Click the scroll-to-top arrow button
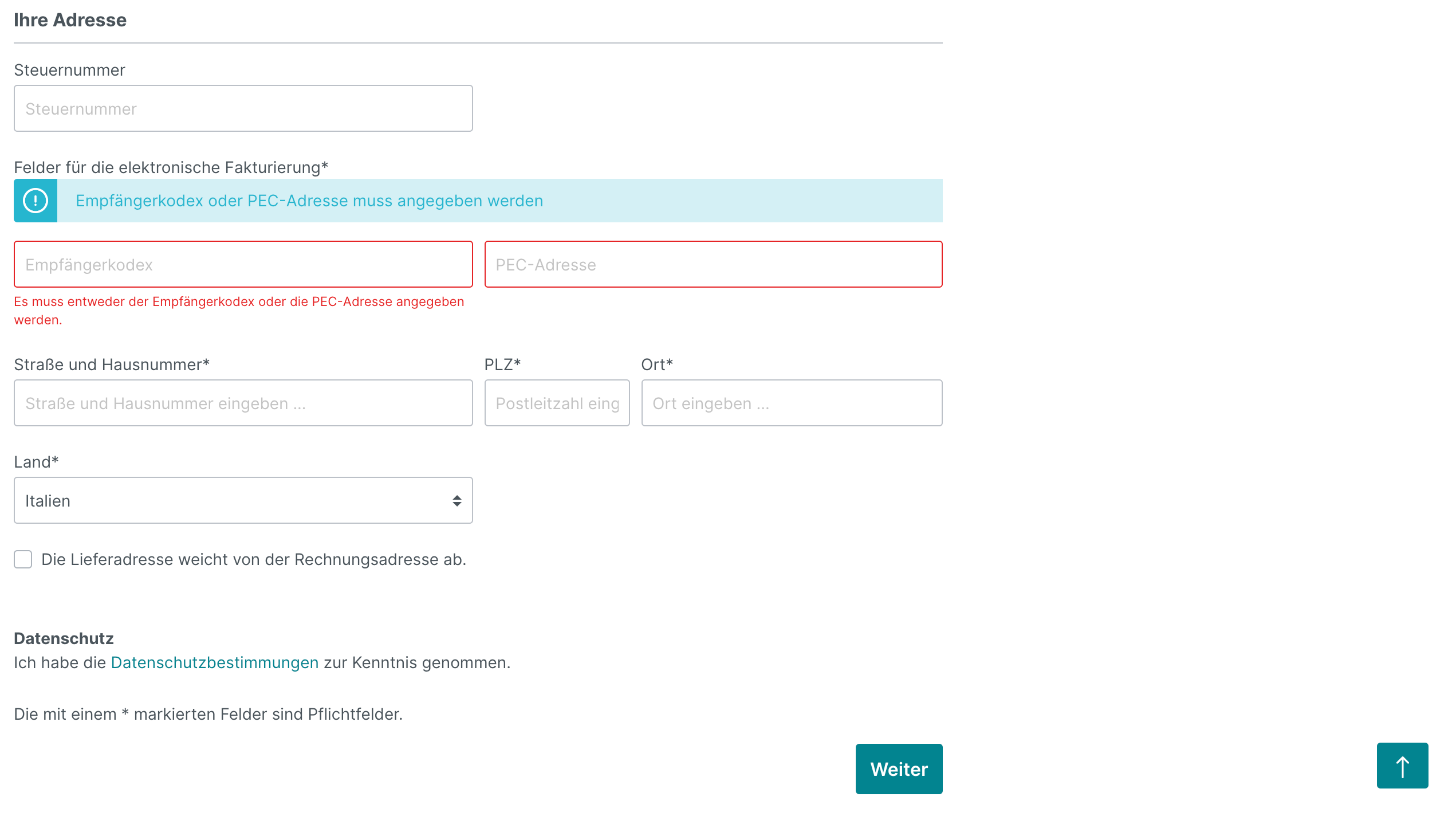The image size is (1456, 816). click(x=1402, y=766)
